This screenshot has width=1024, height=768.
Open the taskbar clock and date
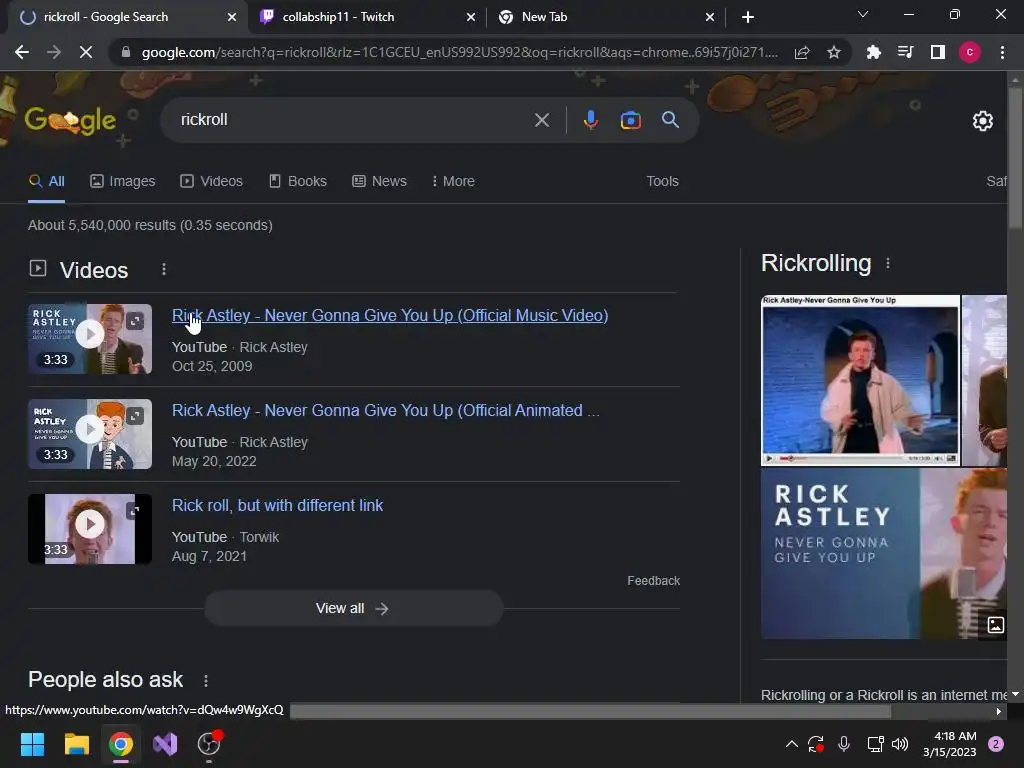click(950, 744)
